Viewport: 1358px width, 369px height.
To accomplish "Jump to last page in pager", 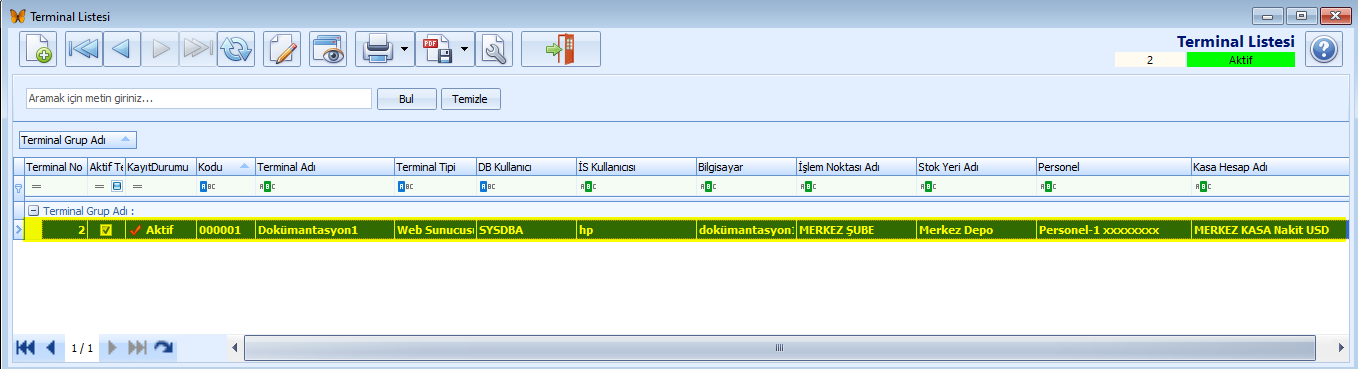I will tap(137, 348).
